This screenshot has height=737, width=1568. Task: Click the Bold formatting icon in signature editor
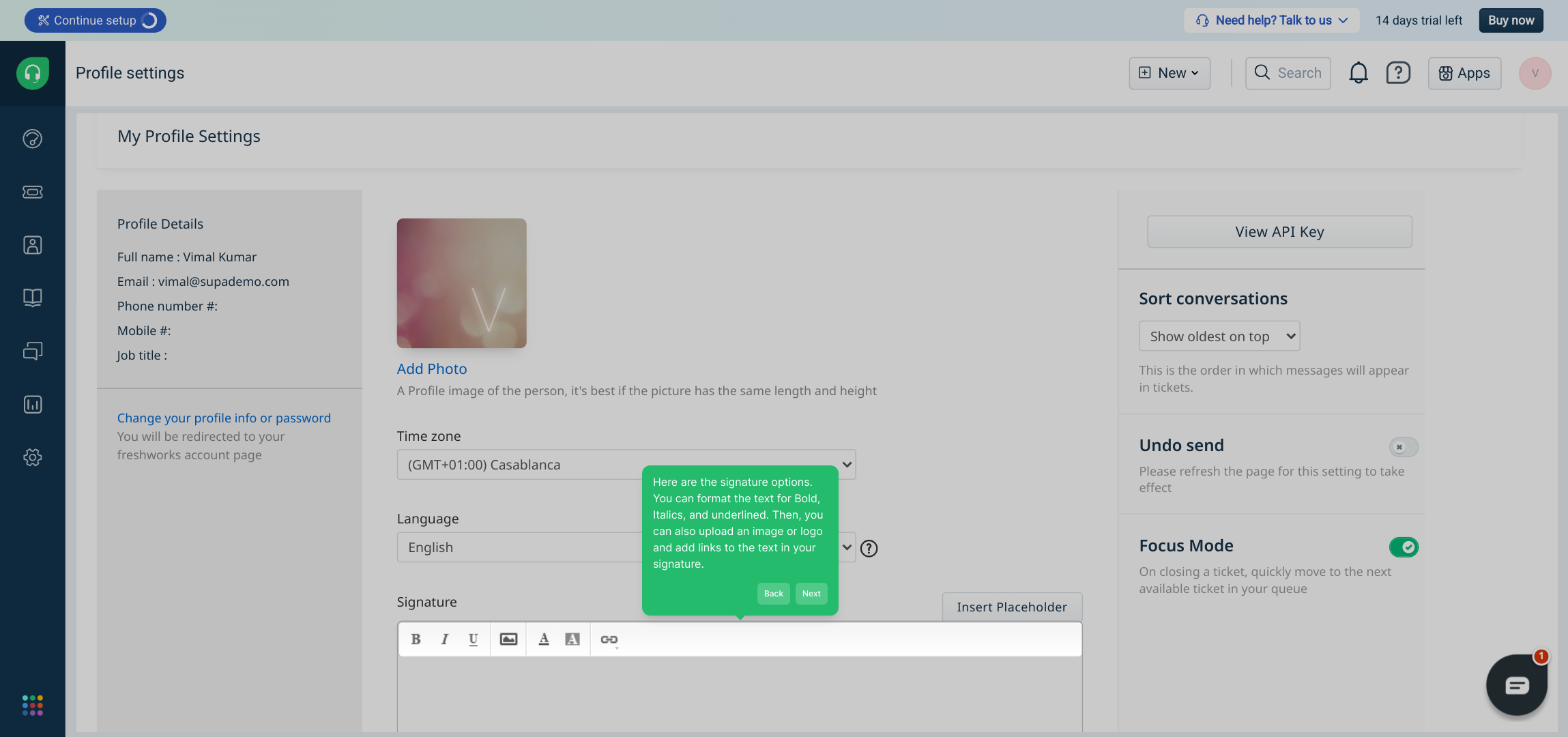click(x=416, y=639)
